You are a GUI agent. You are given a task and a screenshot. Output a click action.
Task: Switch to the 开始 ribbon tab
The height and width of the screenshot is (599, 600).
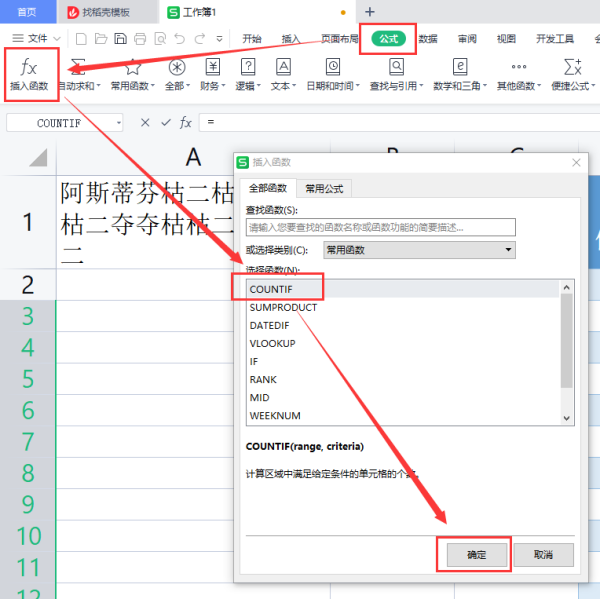[x=251, y=39]
